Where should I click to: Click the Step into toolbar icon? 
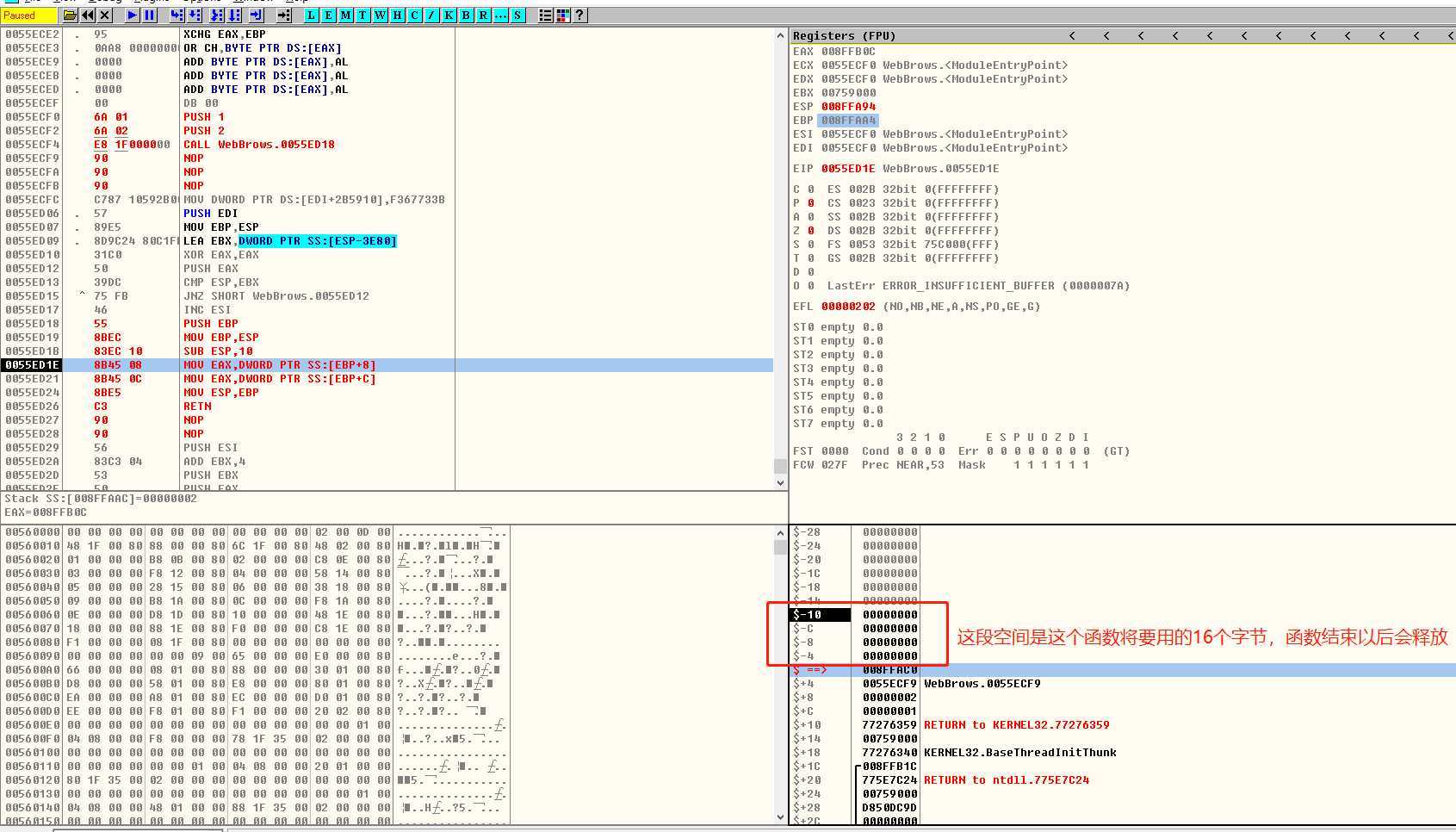pyautogui.click(x=177, y=16)
